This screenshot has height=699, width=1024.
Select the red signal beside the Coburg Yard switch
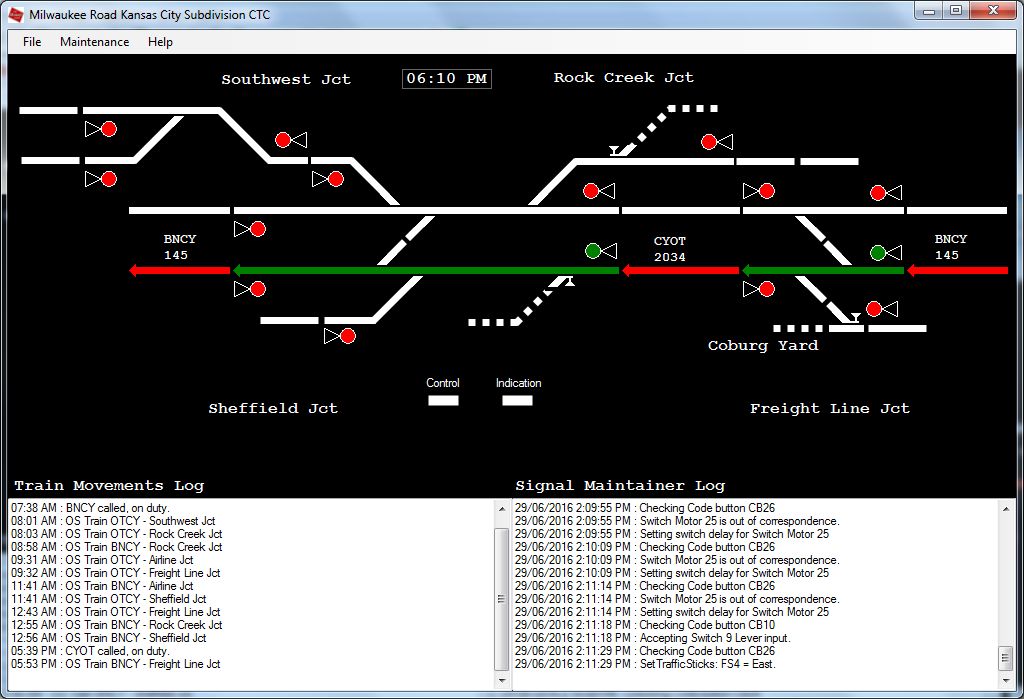874,309
